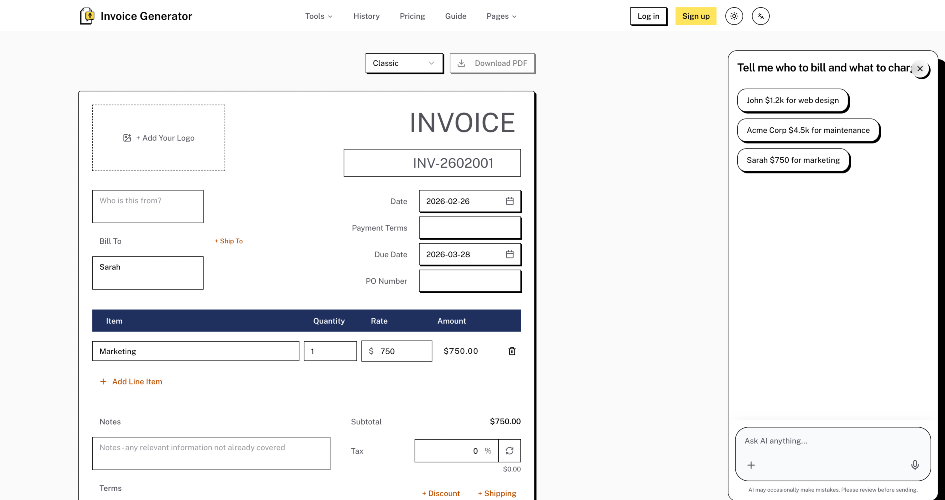Screen dimensions: 945x500
Task: Click the microphone icon in AI chat
Action: click(x=915, y=464)
